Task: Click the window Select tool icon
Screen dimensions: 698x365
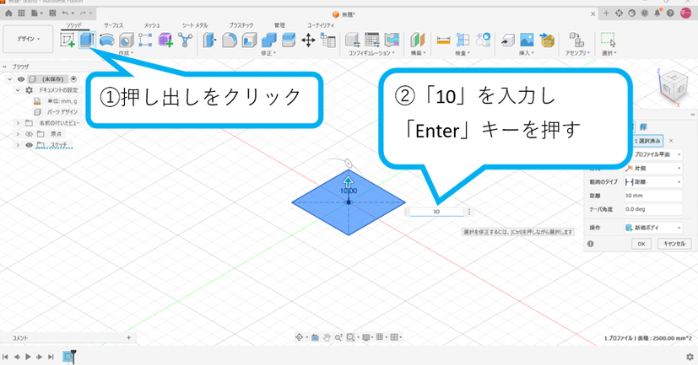Action: [x=608, y=40]
